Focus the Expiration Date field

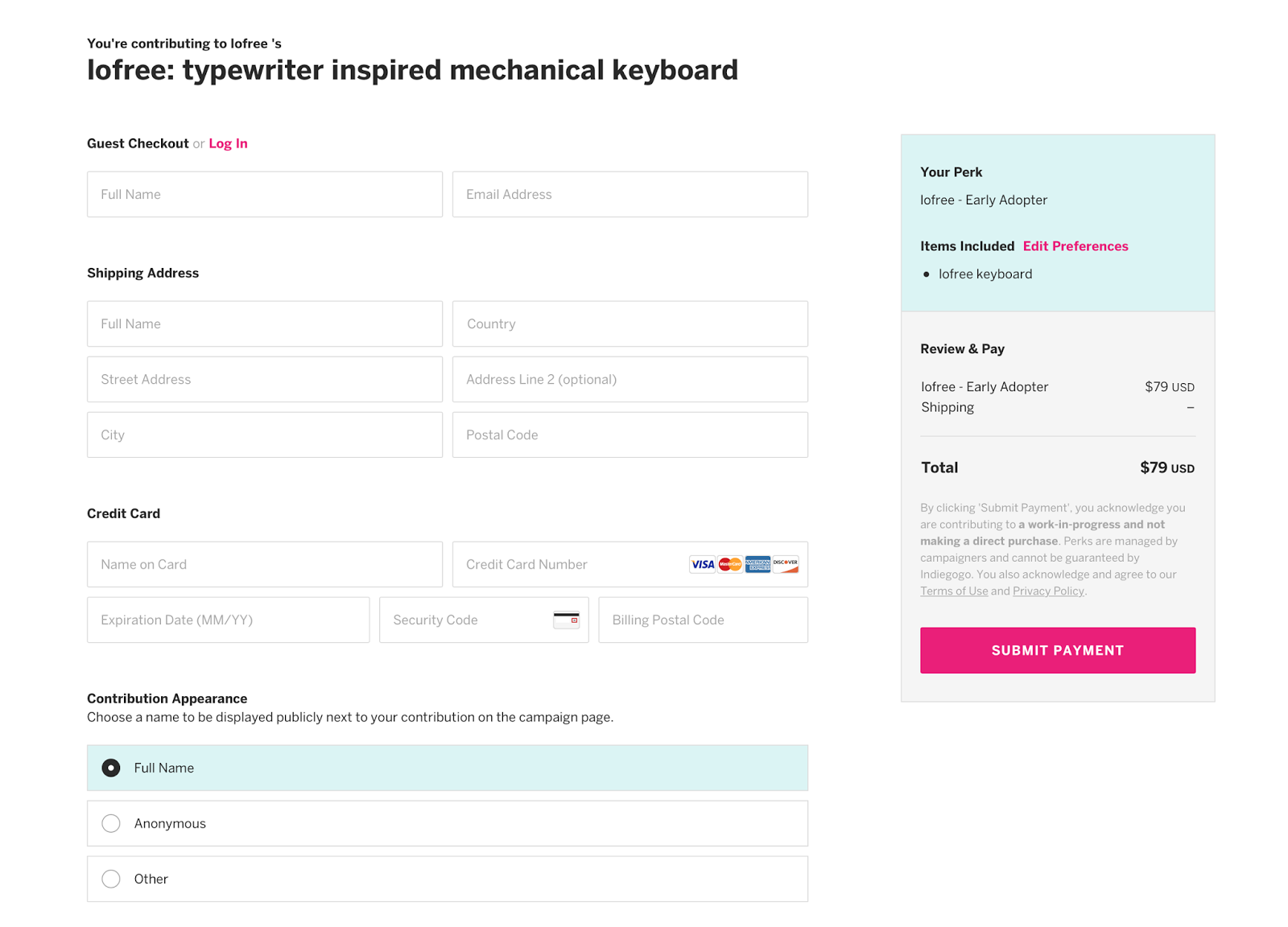click(228, 620)
